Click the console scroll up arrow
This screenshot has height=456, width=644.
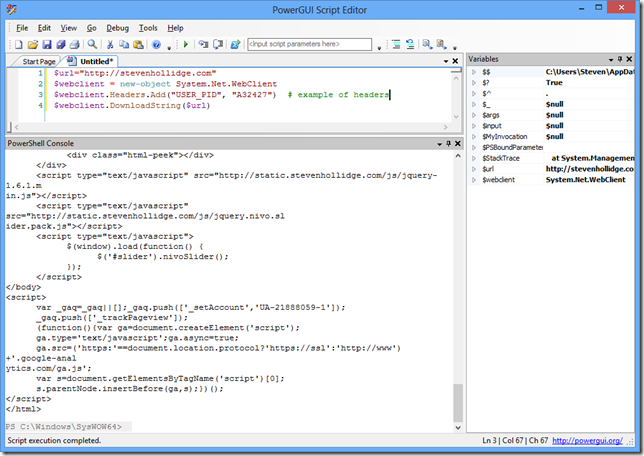458,156
